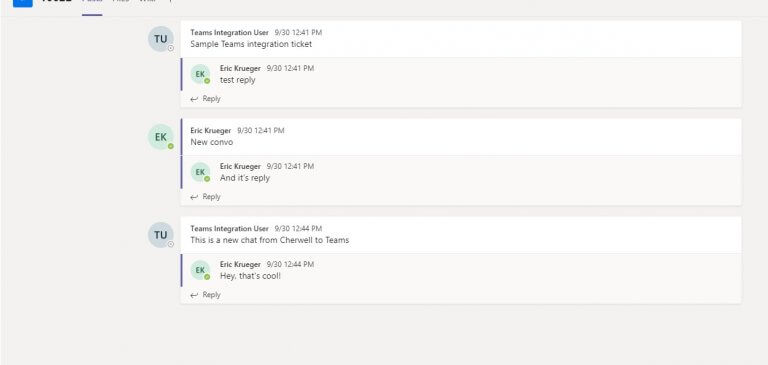This screenshot has width=768, height=365.
Task: Reply to the Cherwell to Teams chat thread
Action: [x=205, y=295]
